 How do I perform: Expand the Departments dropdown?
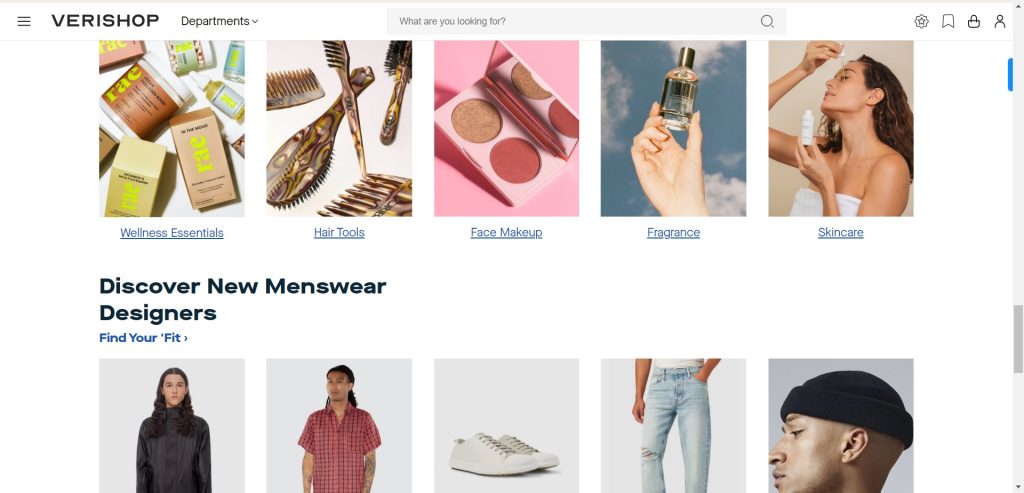point(219,21)
